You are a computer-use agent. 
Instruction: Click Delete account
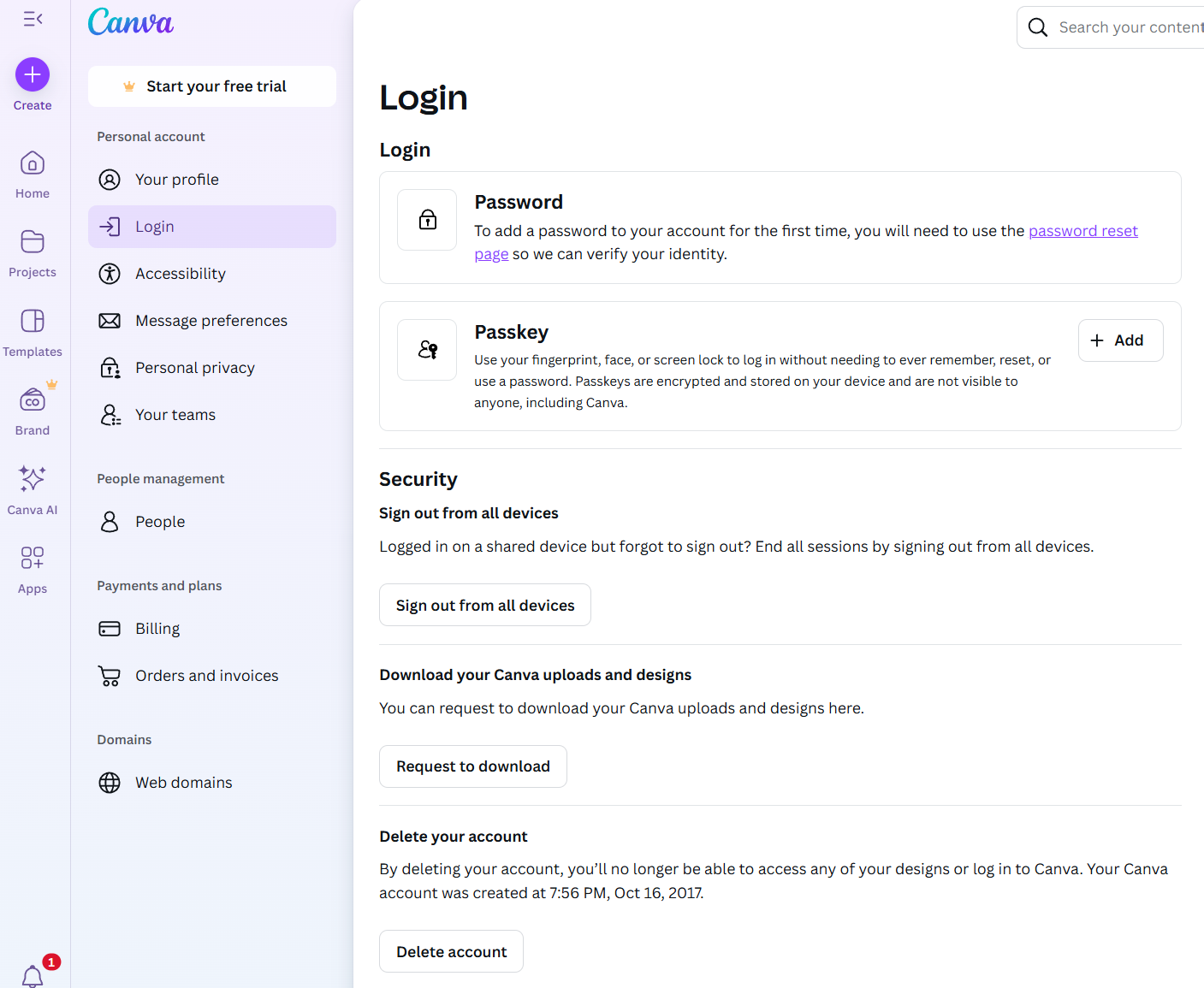point(451,951)
